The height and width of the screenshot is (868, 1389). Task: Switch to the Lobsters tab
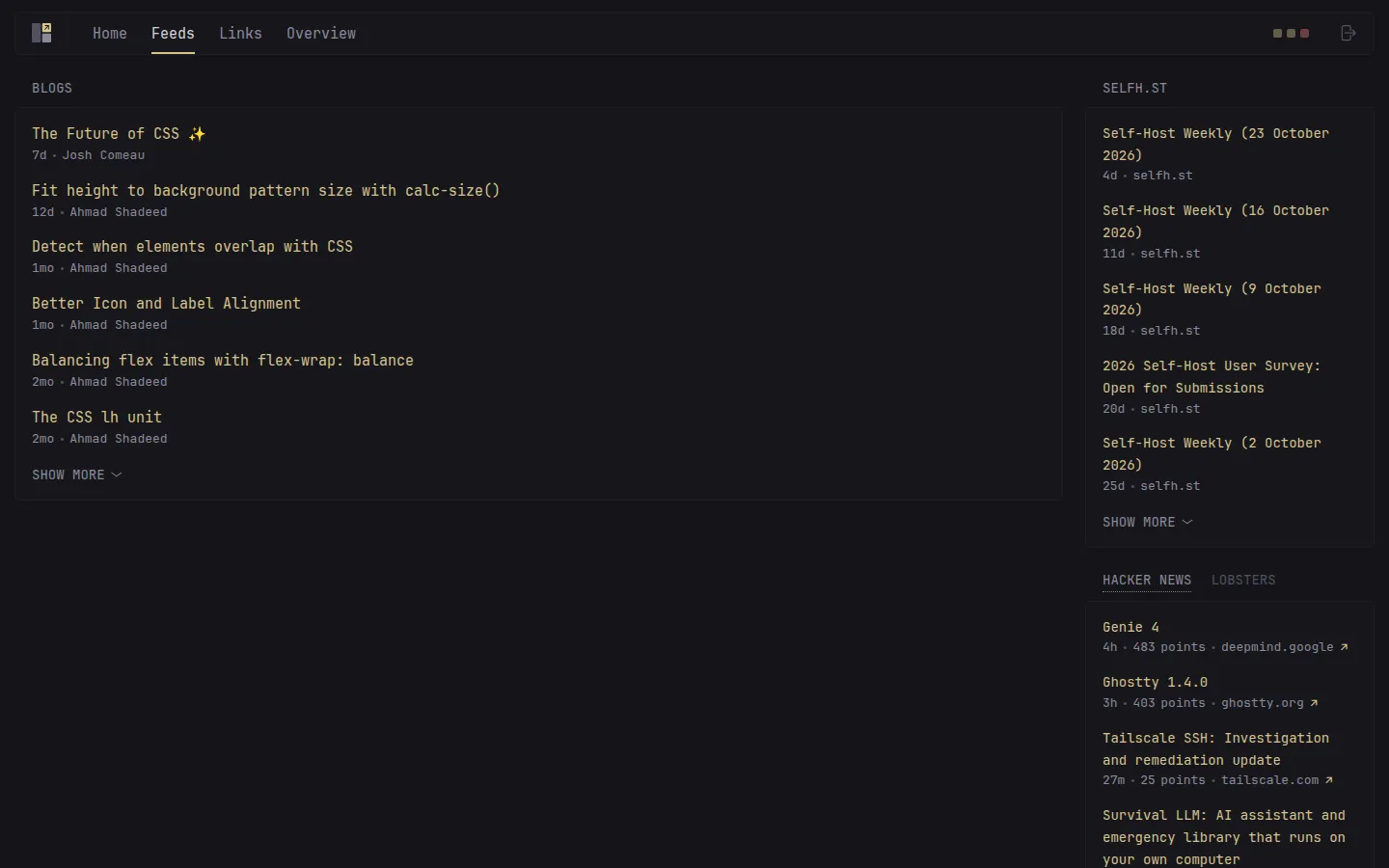1243,580
